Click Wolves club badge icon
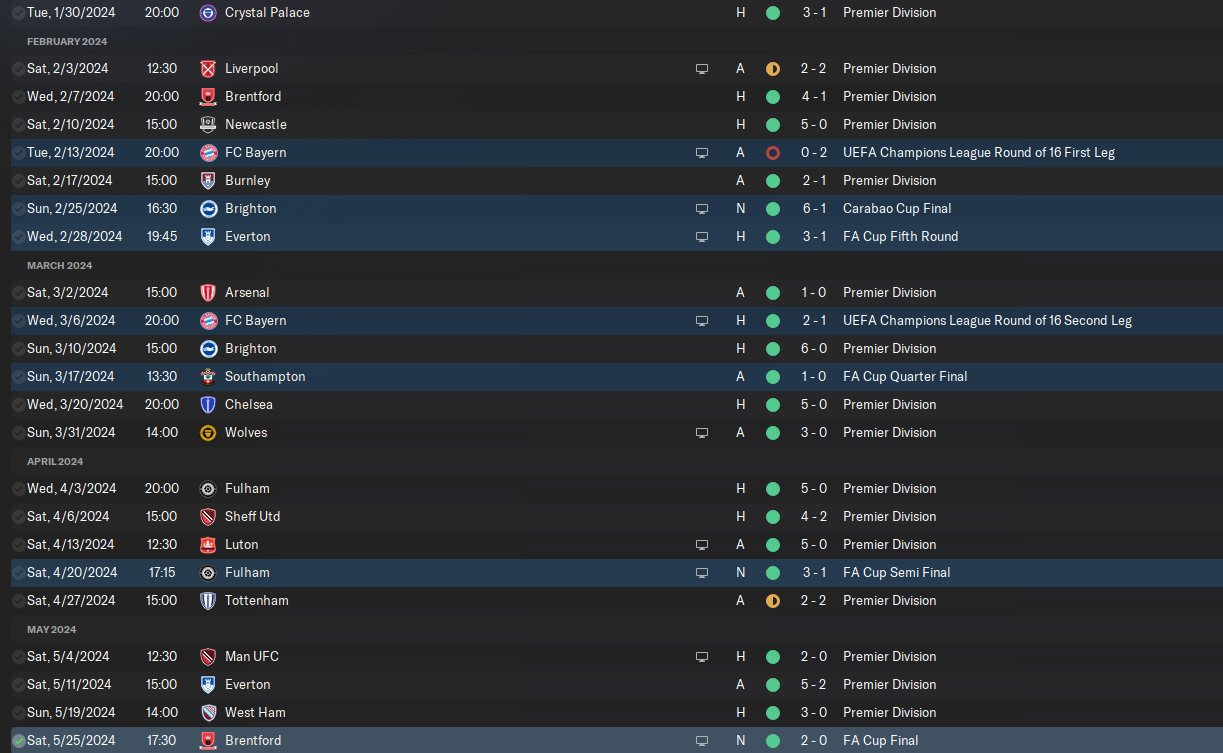Image resolution: width=1223 pixels, height=753 pixels. point(208,433)
